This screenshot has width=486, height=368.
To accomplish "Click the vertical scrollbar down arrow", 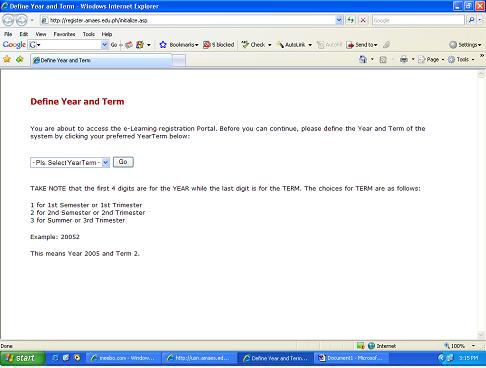I will click(481, 335).
